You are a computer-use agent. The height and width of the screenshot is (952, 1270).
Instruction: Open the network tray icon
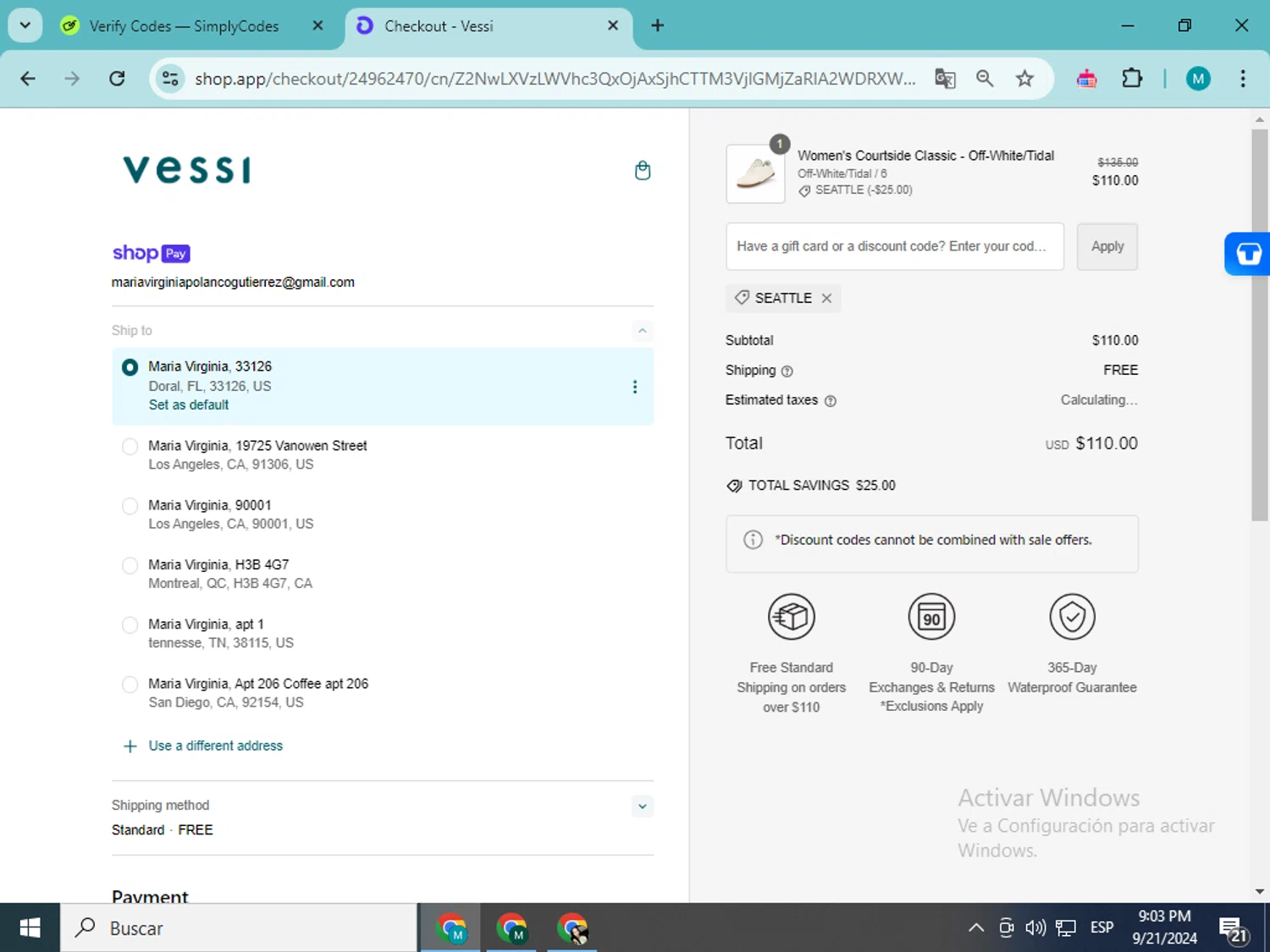coord(1066,927)
